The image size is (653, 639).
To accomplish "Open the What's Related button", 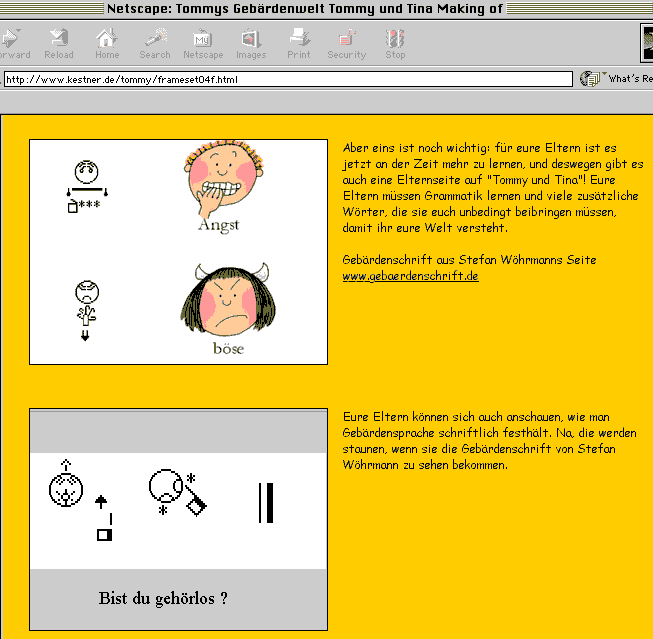I will (x=616, y=78).
